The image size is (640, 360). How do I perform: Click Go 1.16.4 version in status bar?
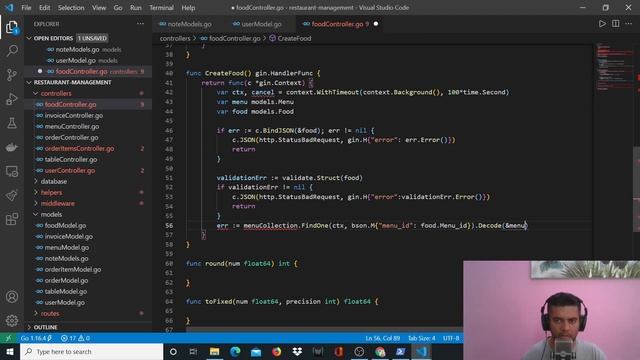pos(36,338)
